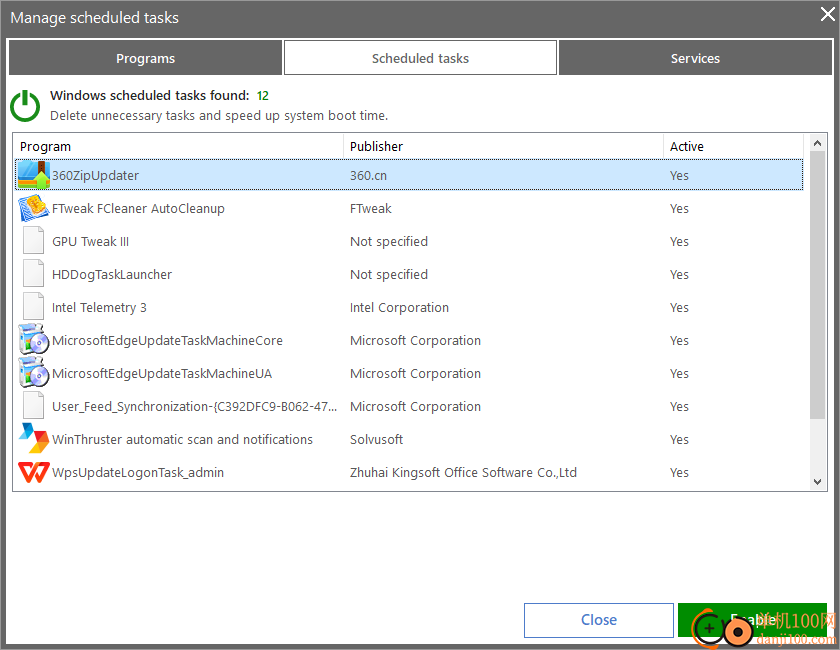Click the file icon beside HDDogTaskLauncher
The height and width of the screenshot is (650, 840).
tap(34, 273)
